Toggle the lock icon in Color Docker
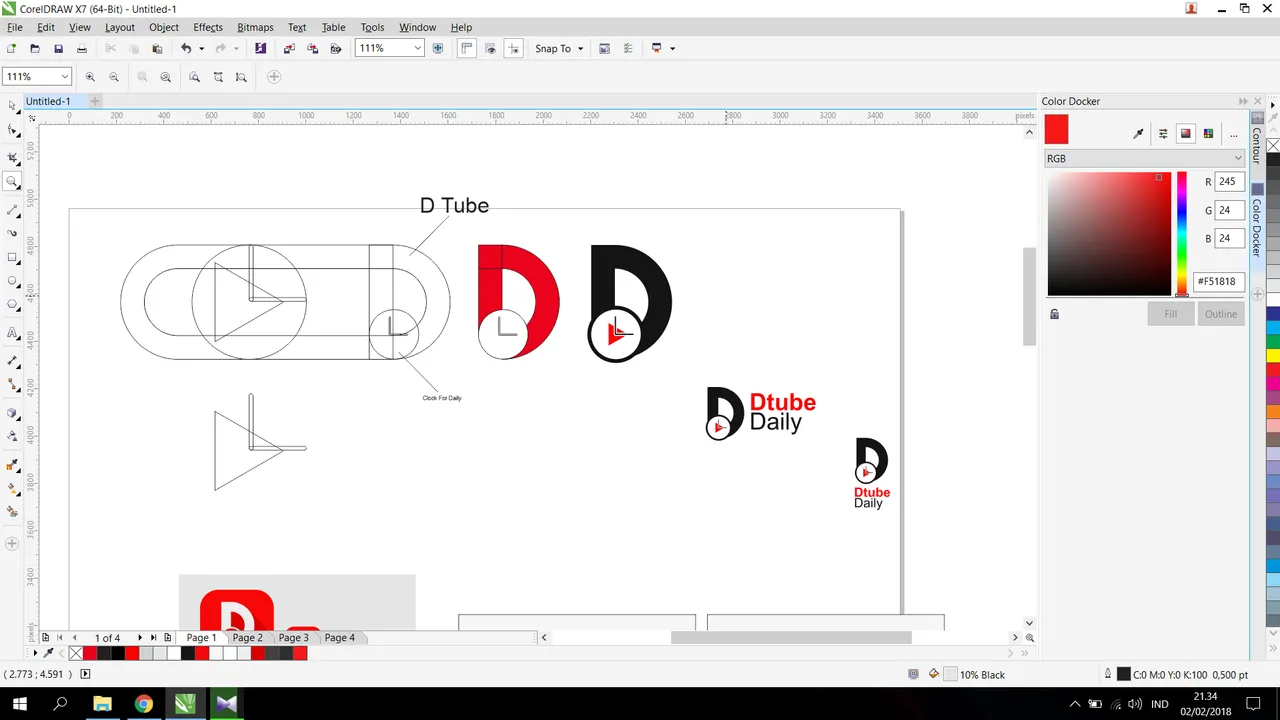1280x720 pixels. [1054, 314]
